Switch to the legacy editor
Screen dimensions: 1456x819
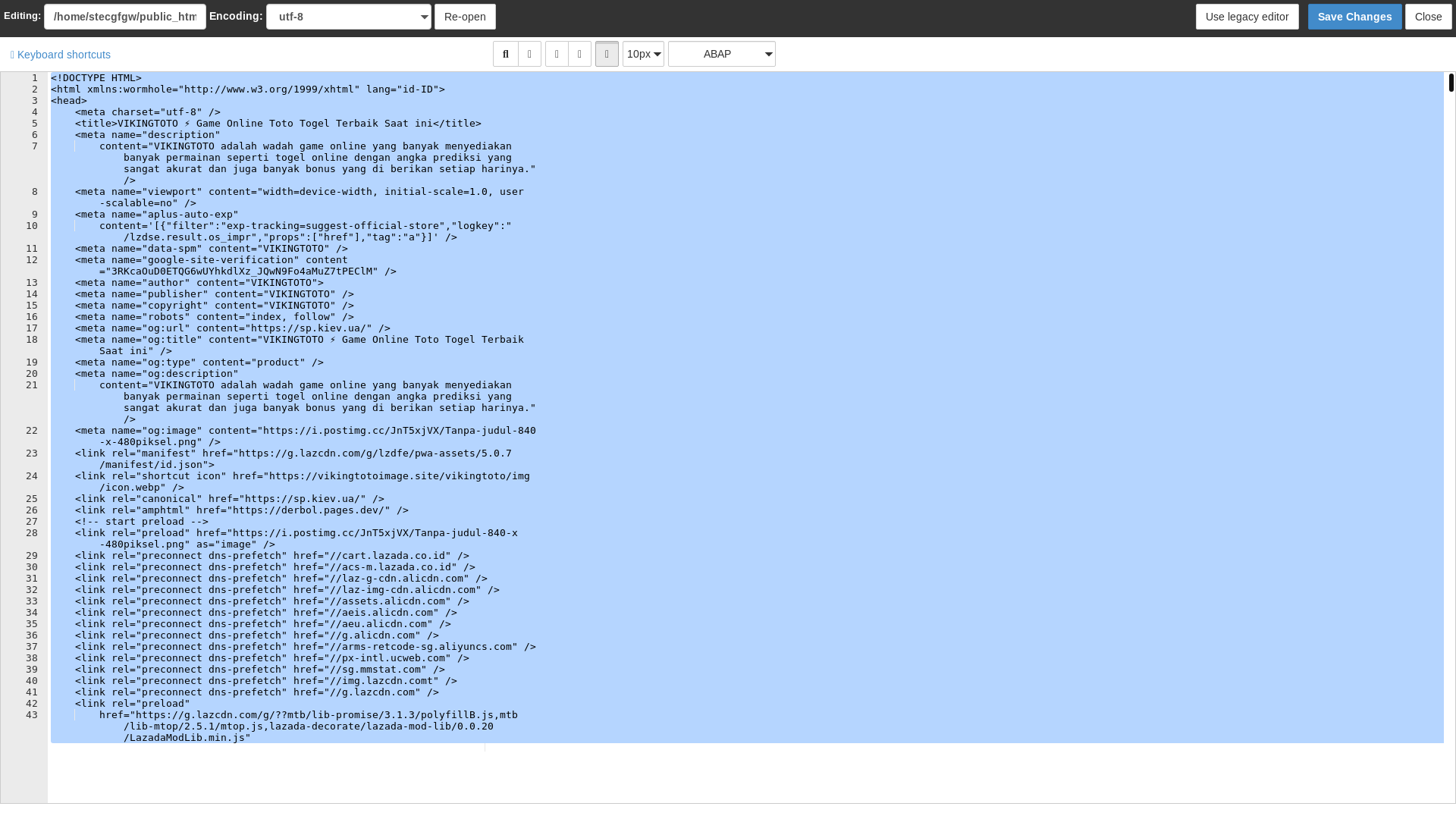click(x=1247, y=17)
